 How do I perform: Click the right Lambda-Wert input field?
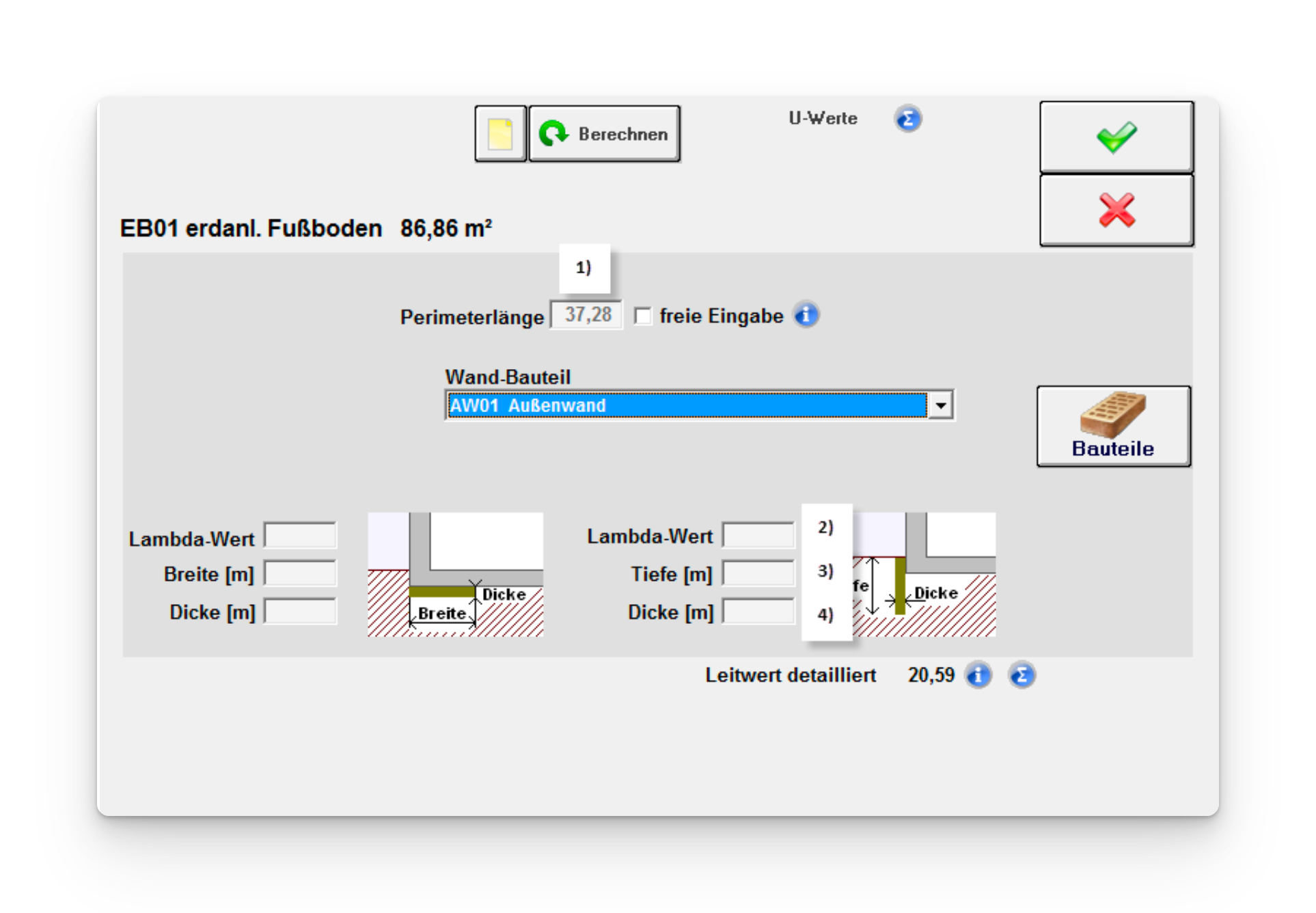pyautogui.click(x=758, y=535)
